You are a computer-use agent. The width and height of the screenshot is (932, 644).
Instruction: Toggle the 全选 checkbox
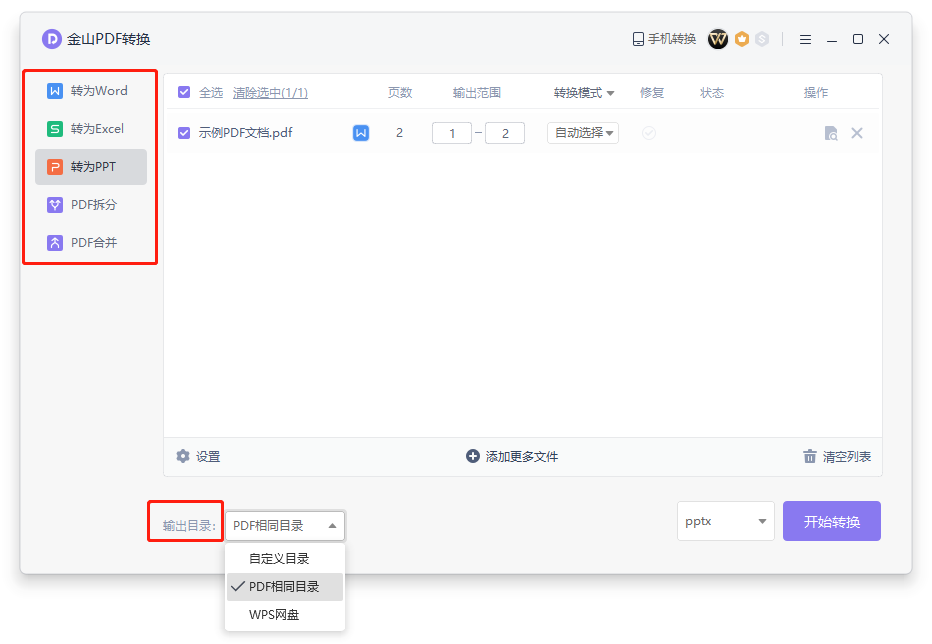coord(184,93)
